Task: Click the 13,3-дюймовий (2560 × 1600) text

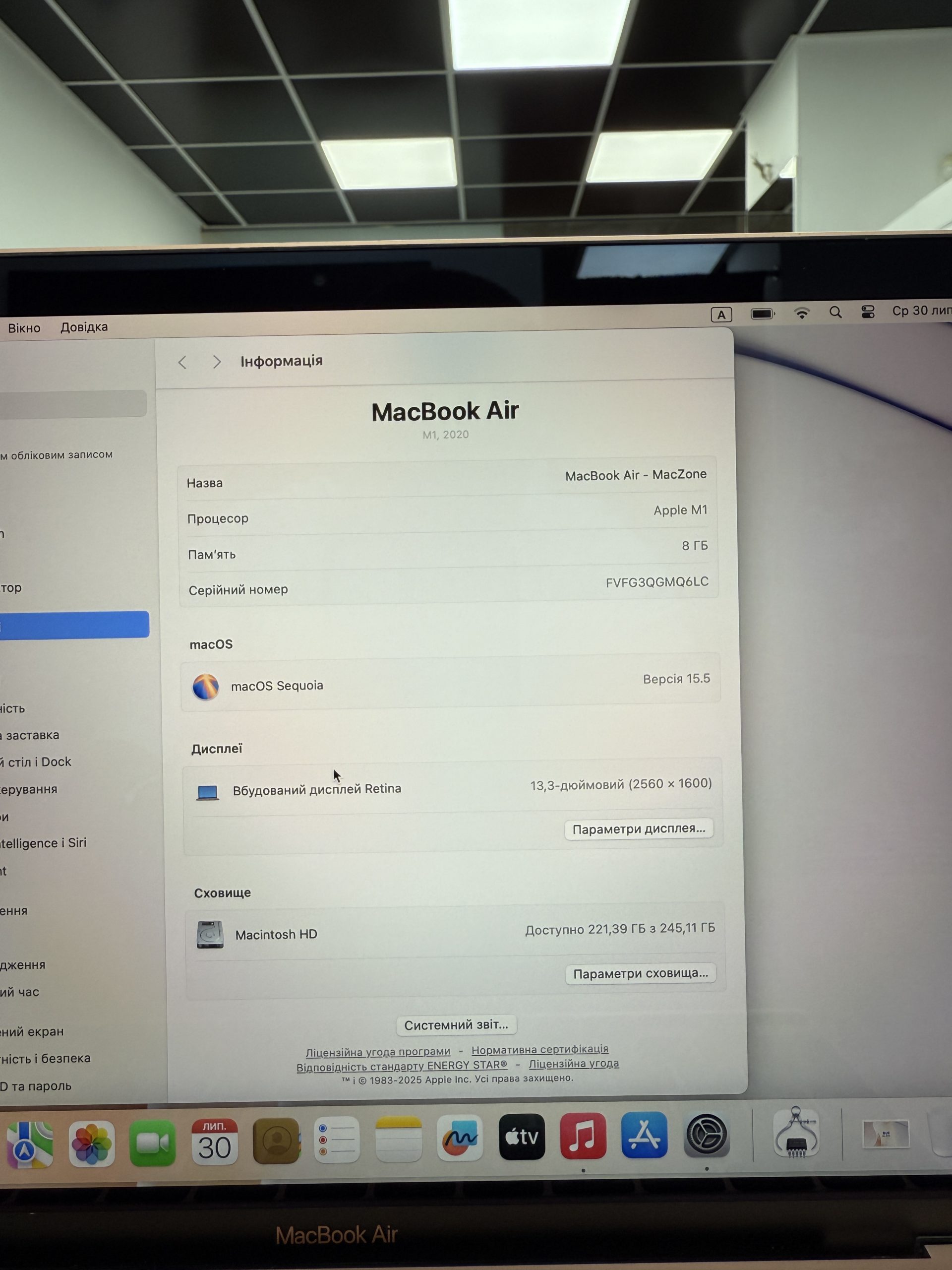Action: point(621,784)
